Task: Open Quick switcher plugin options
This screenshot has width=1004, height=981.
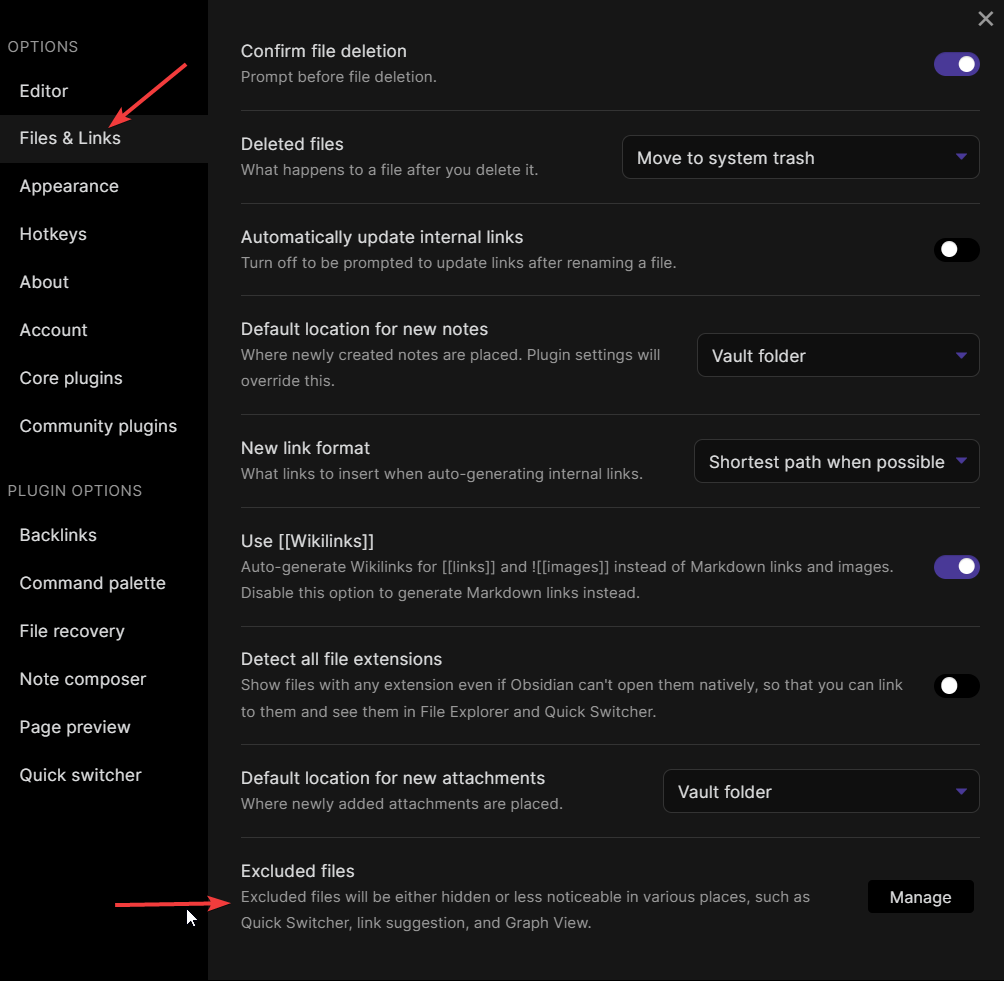Action: pyautogui.click(x=80, y=775)
